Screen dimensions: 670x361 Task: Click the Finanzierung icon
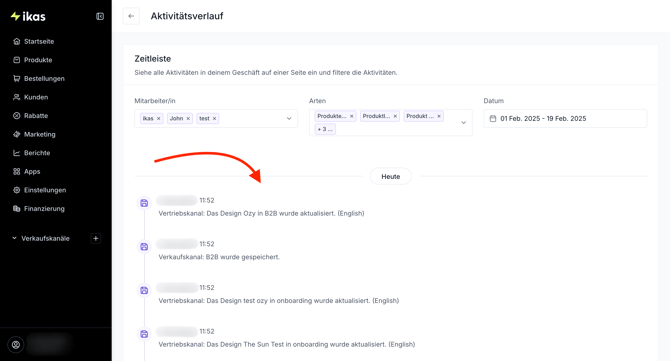click(17, 208)
